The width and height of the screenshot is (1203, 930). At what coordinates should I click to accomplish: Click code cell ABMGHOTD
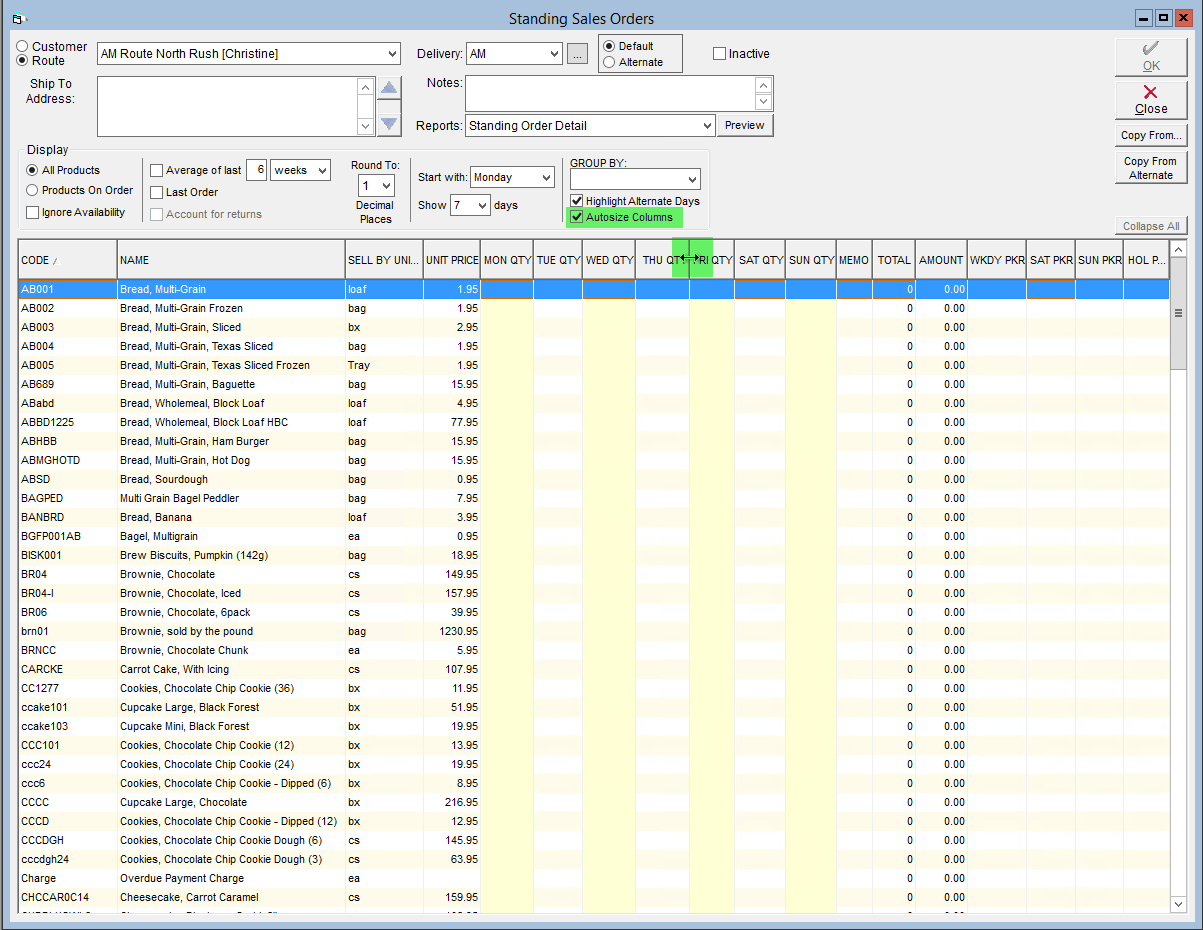[68, 460]
